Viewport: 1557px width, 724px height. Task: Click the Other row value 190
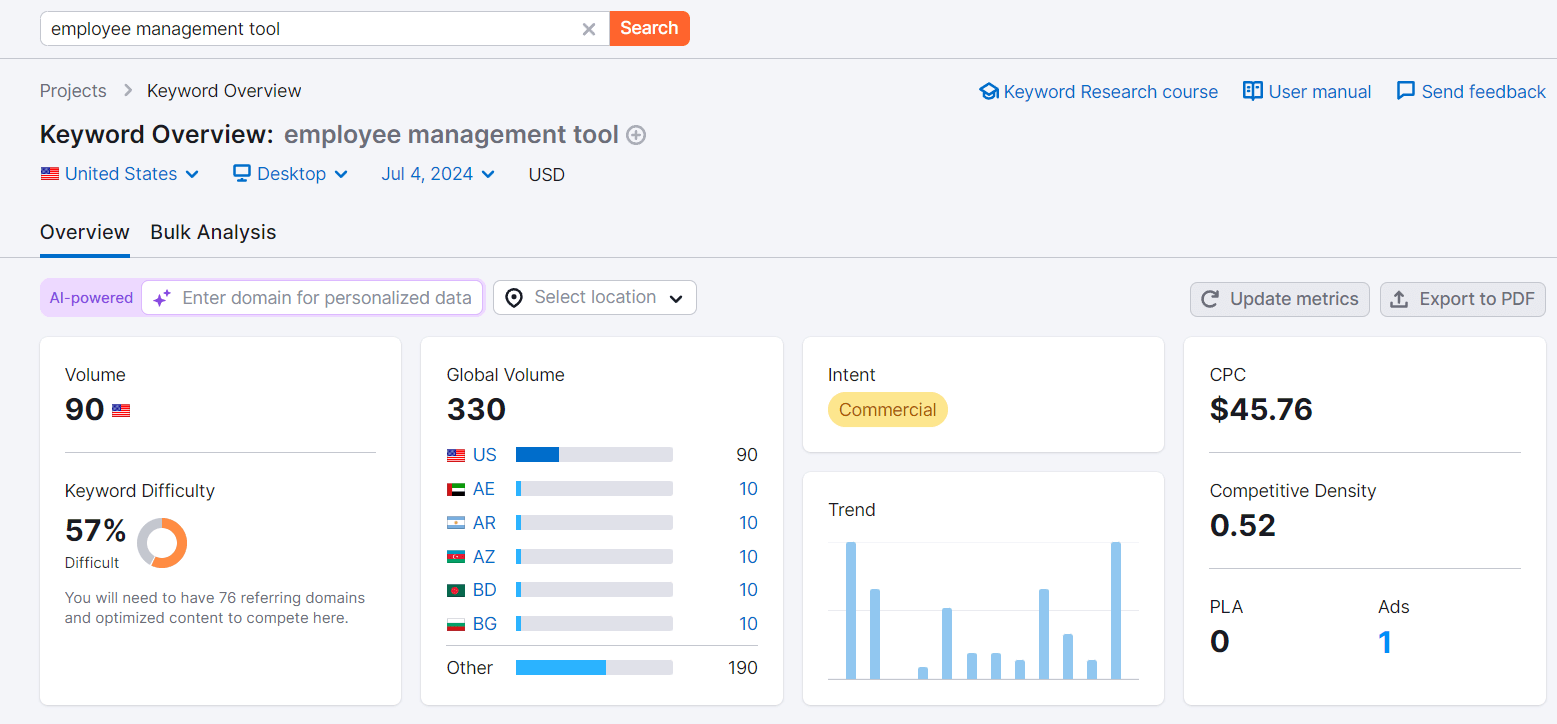pyautogui.click(x=742, y=668)
